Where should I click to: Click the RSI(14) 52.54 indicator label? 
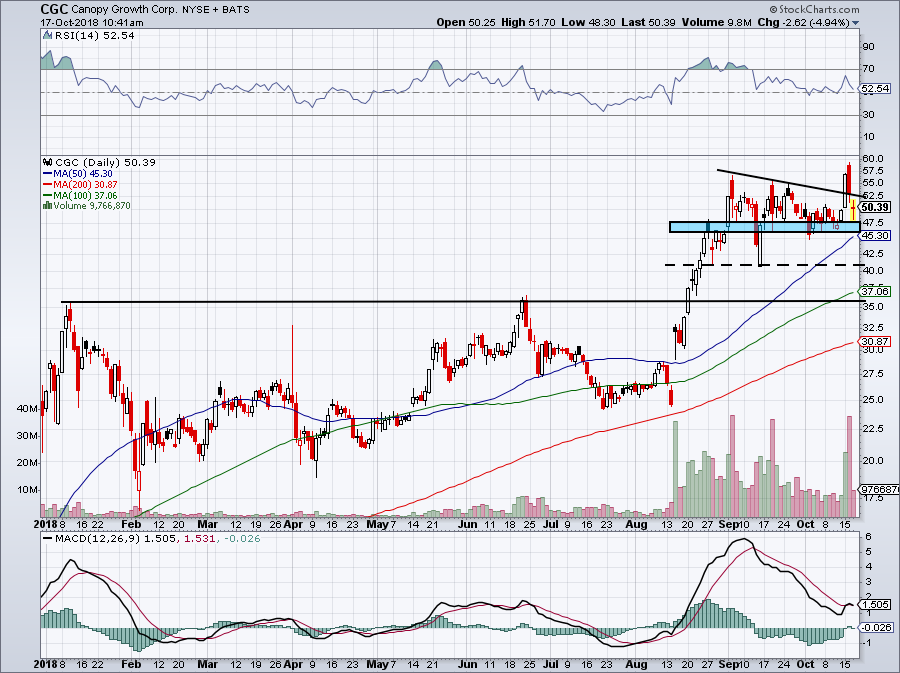coord(95,36)
